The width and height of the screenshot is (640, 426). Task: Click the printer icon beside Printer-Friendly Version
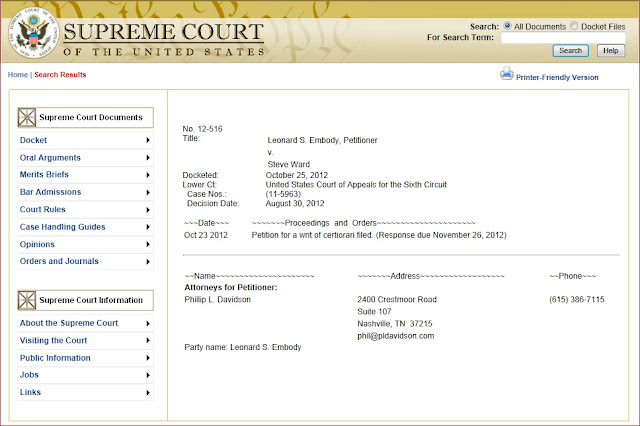507,74
